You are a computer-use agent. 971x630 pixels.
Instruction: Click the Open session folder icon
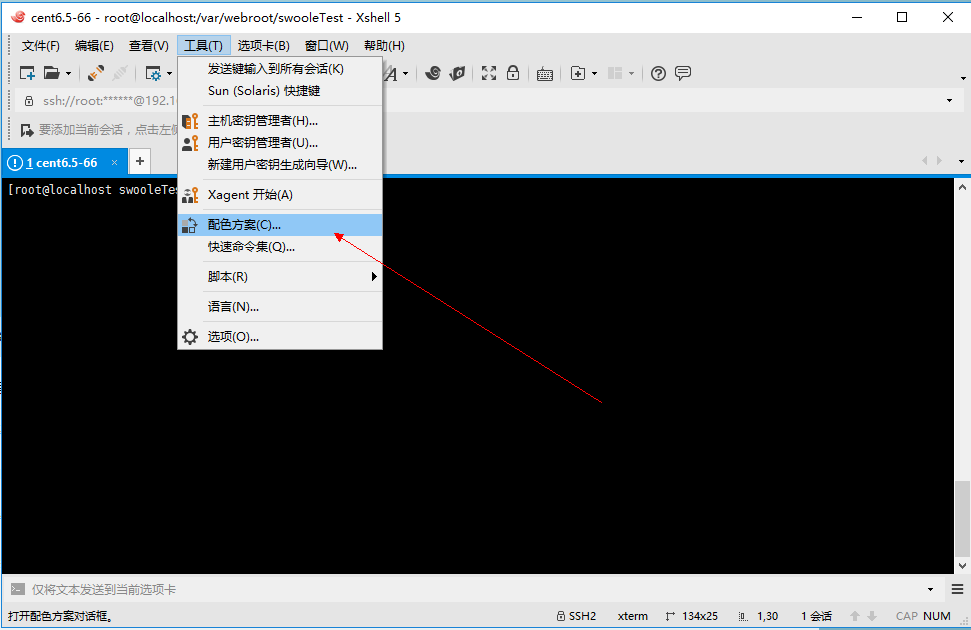coord(52,73)
